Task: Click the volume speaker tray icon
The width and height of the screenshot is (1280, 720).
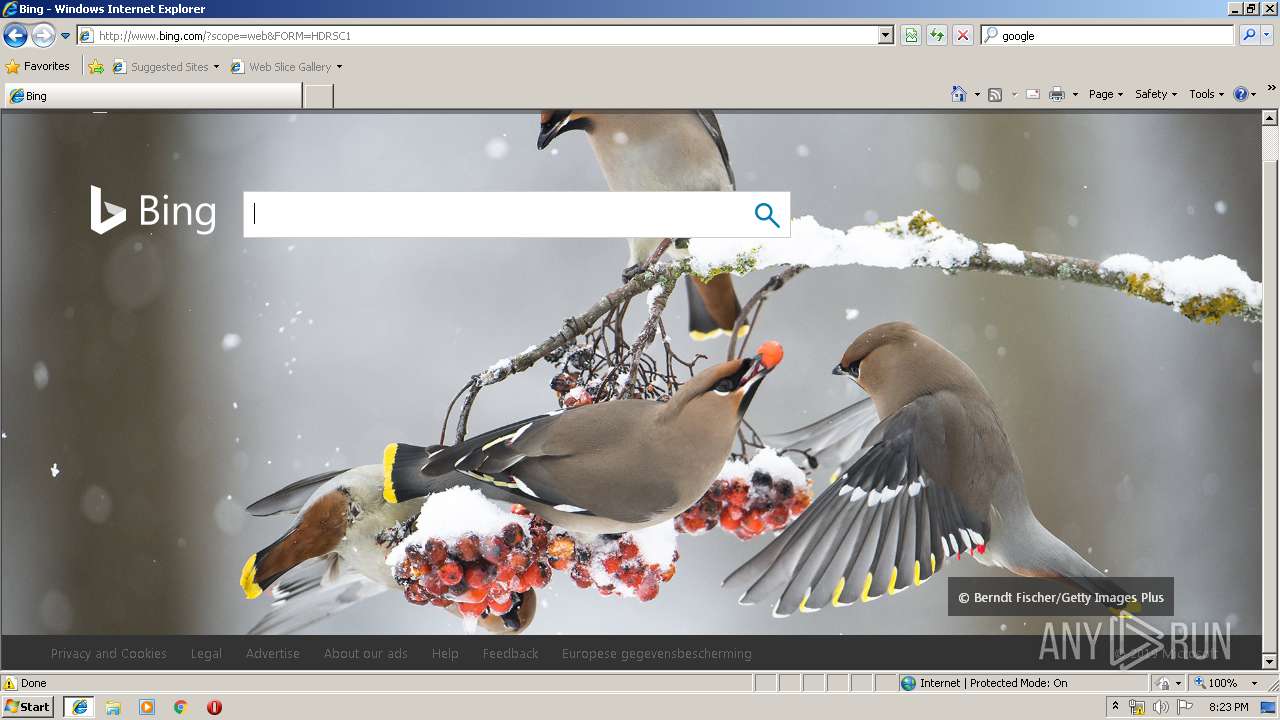Action: (x=1160, y=707)
